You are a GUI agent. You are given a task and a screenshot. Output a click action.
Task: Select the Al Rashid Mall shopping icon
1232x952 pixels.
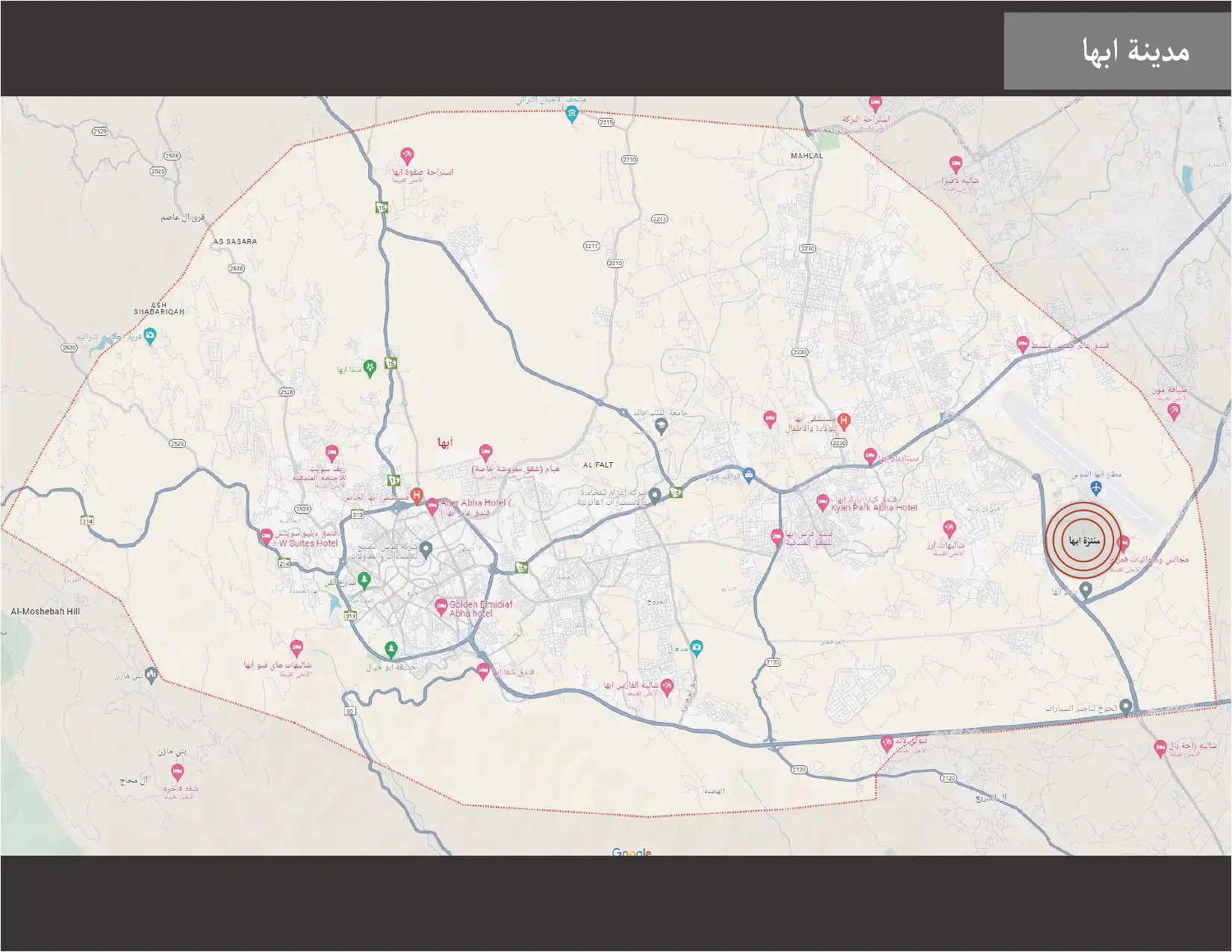(749, 475)
